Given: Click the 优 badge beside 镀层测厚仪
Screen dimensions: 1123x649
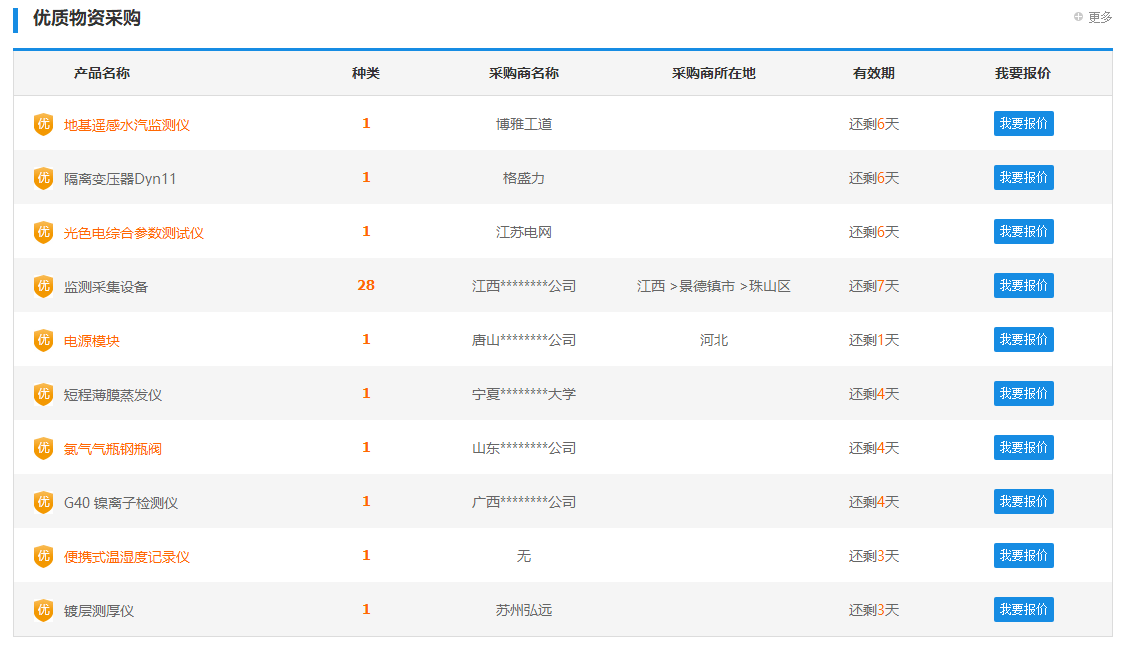Looking at the screenshot, I should 43,610.
